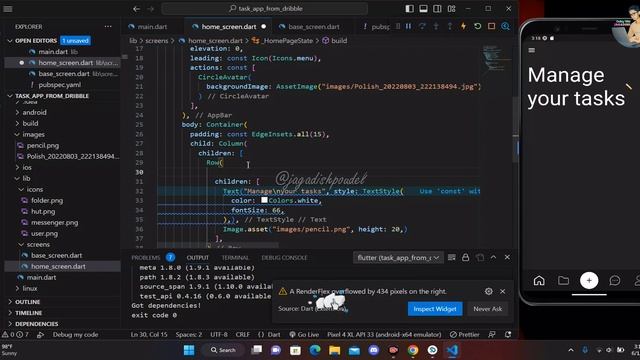The image size is (640, 360).
Task: Open folder.png in the explorer
Action: [47, 200]
